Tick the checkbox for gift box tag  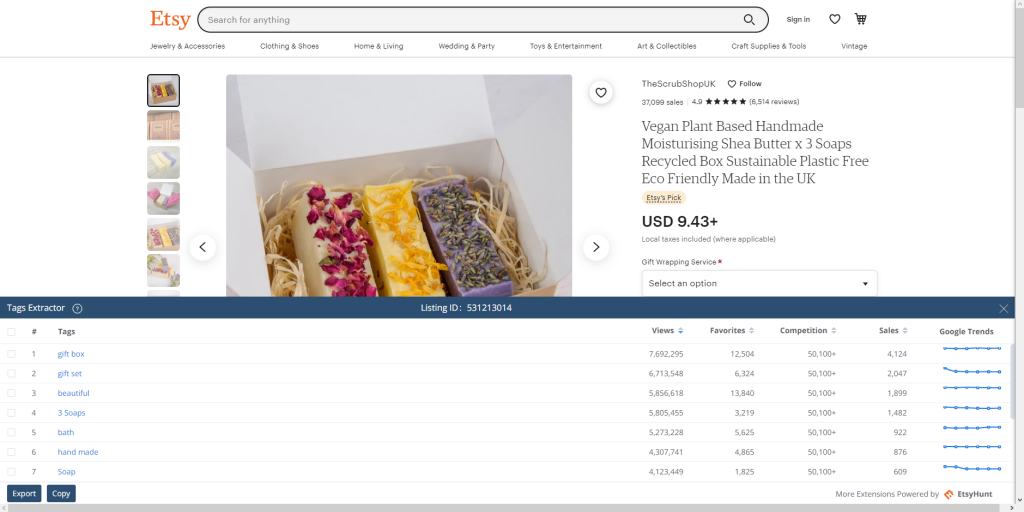pos(12,354)
